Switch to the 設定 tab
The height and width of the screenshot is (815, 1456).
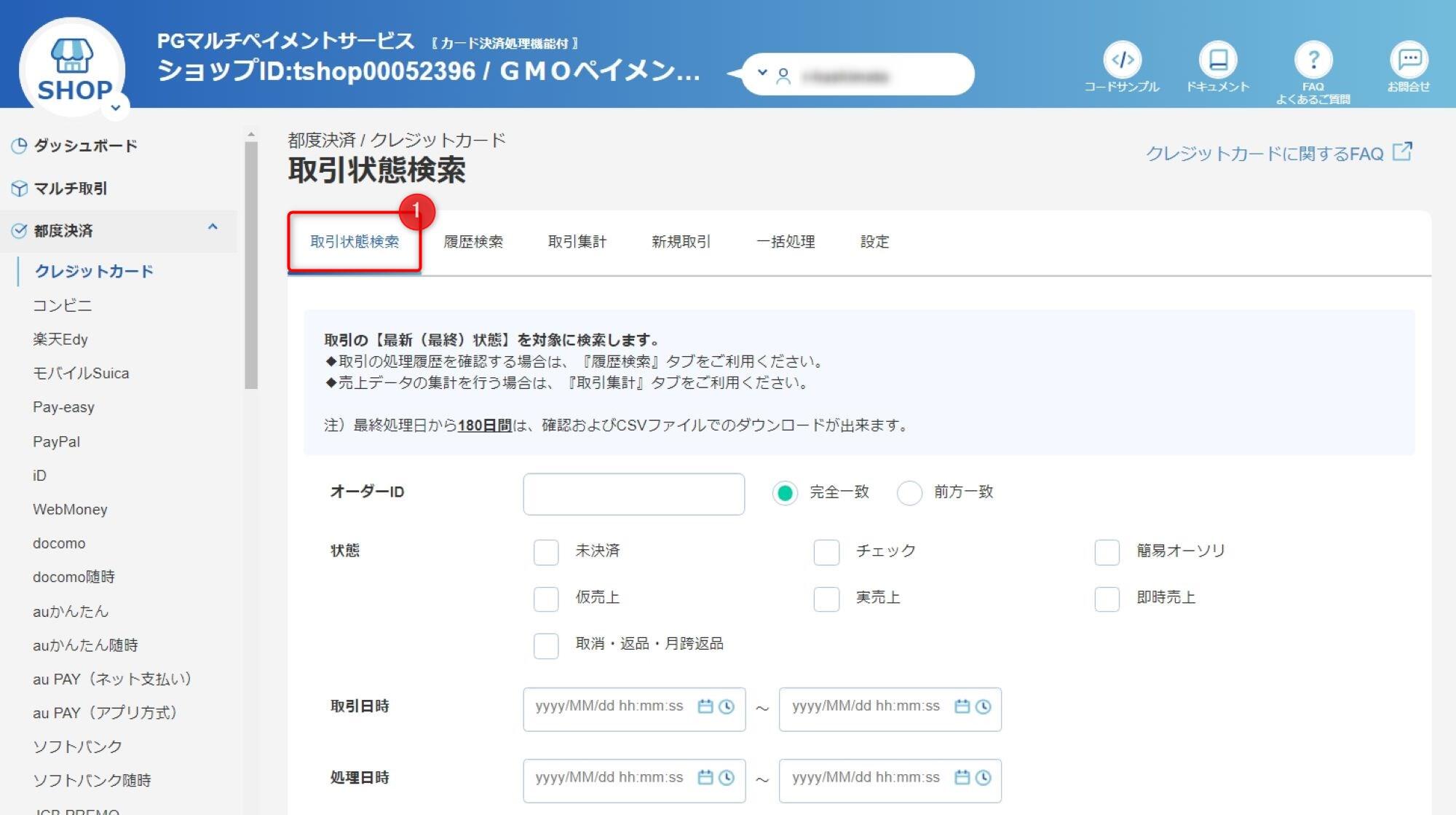coord(874,242)
